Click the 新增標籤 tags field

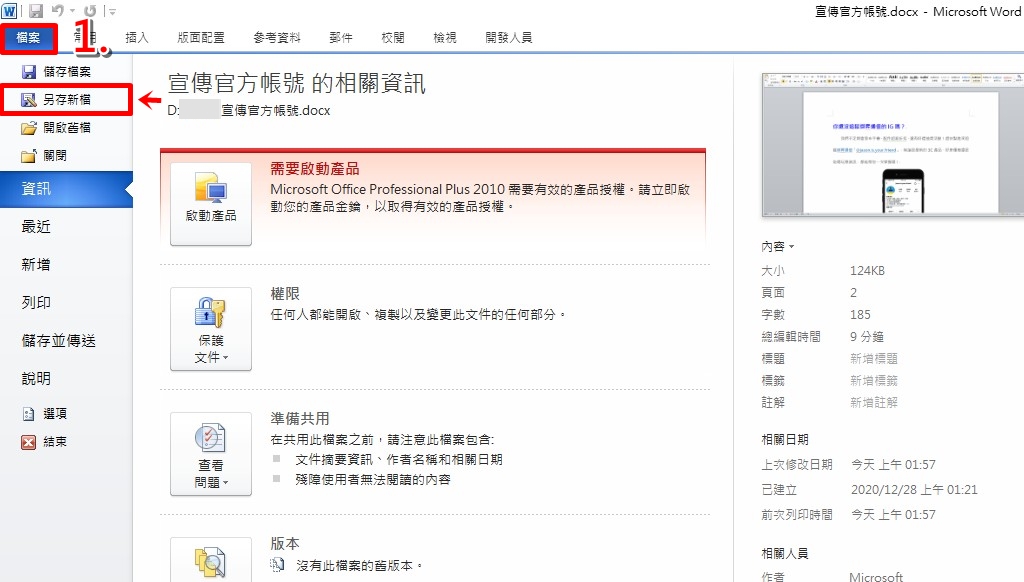pos(874,380)
